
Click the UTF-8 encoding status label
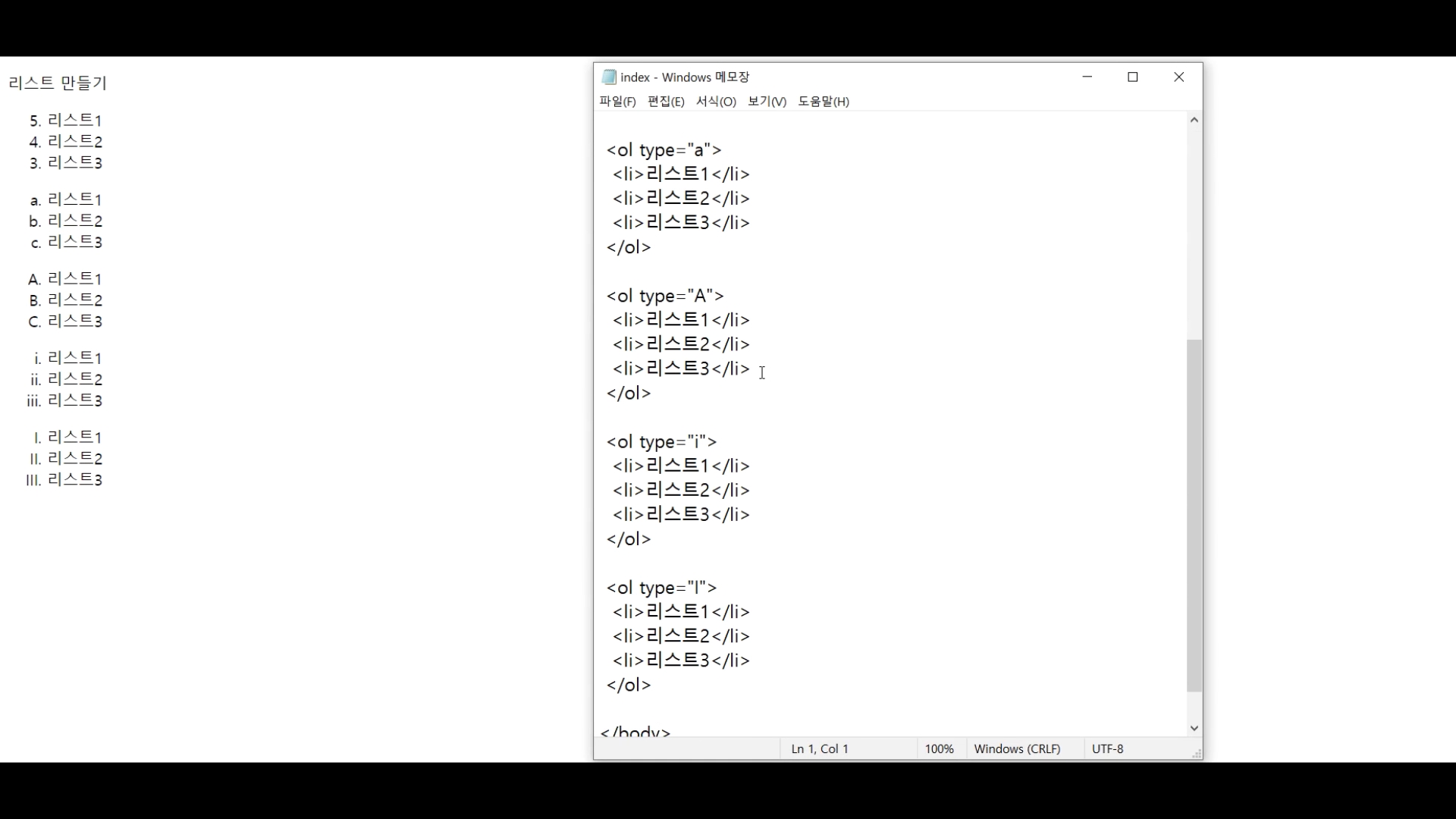click(x=1107, y=749)
